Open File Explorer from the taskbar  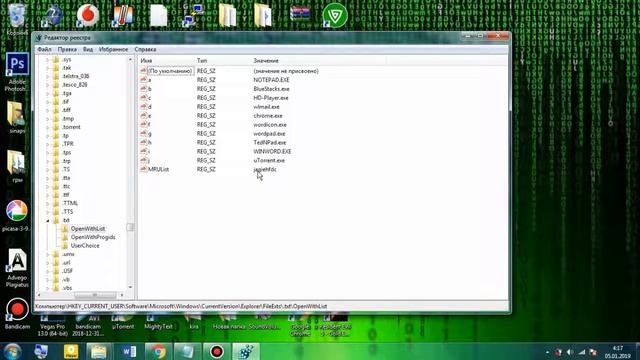tap(99, 351)
